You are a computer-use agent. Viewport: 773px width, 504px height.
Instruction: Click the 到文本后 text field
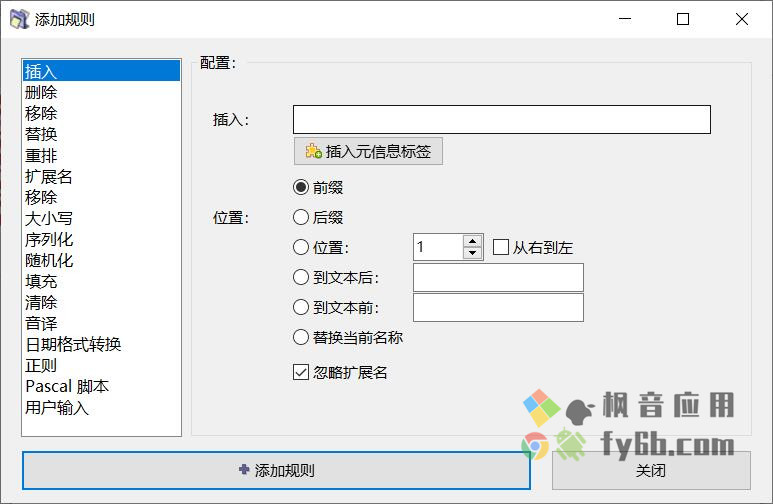498,278
